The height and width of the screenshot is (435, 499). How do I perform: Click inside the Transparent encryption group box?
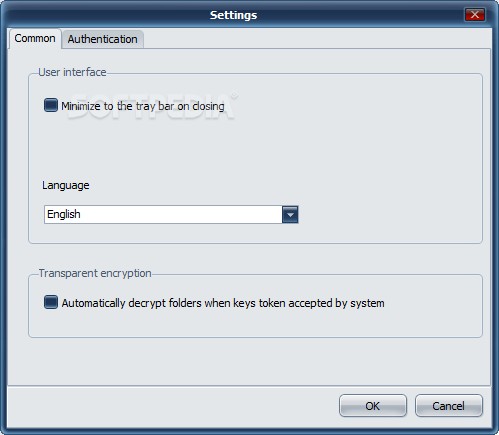(x=255, y=323)
